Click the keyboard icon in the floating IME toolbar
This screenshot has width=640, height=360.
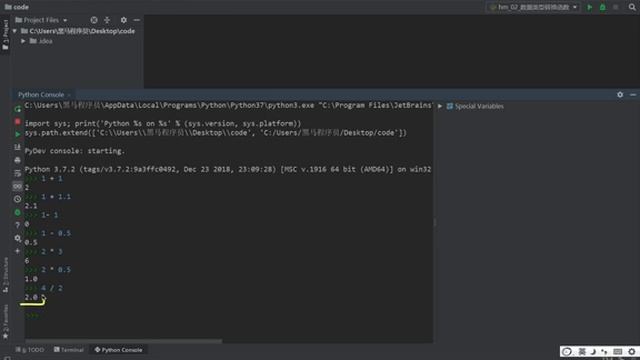click(x=618, y=351)
